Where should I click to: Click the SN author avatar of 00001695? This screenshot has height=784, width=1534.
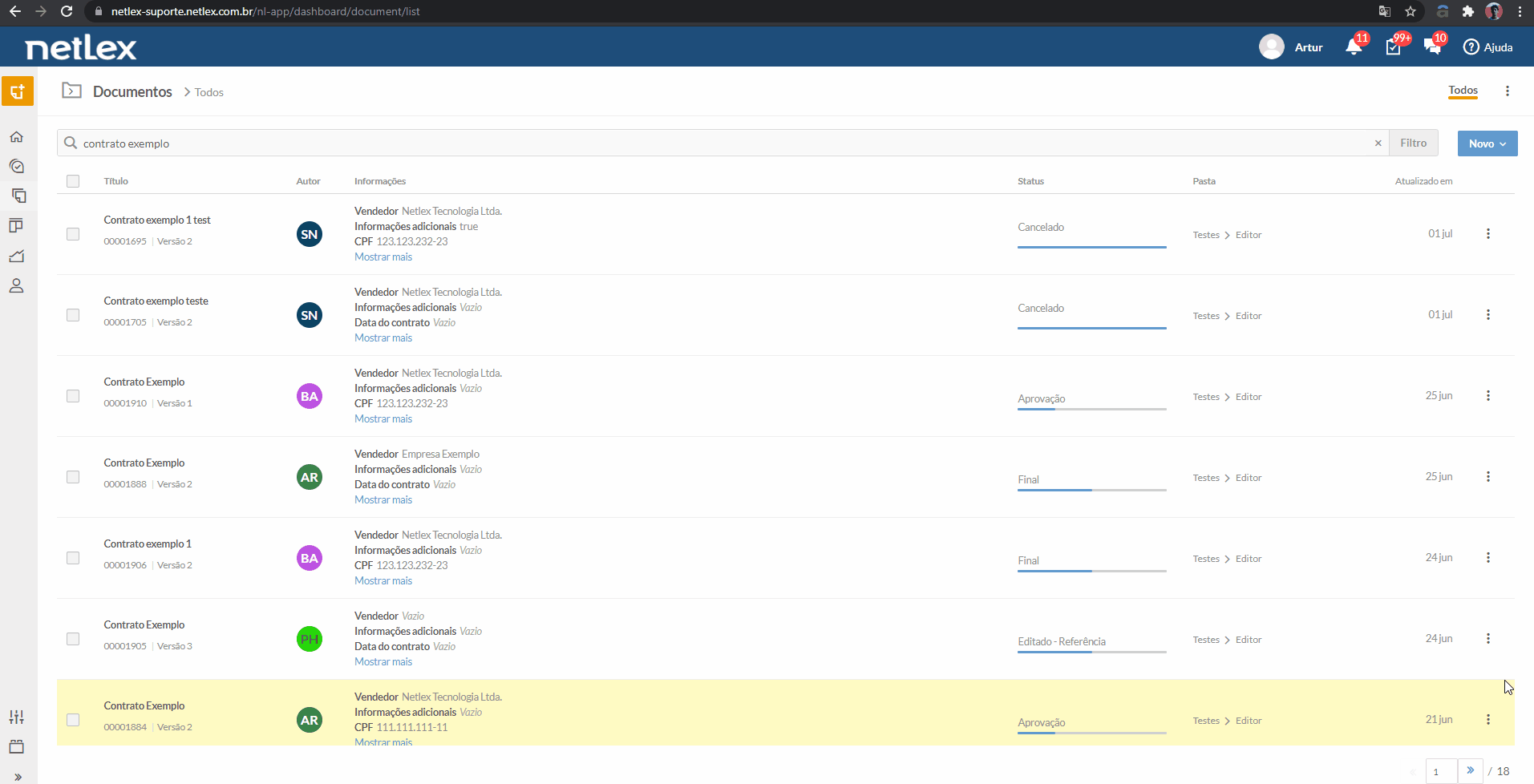click(310, 234)
